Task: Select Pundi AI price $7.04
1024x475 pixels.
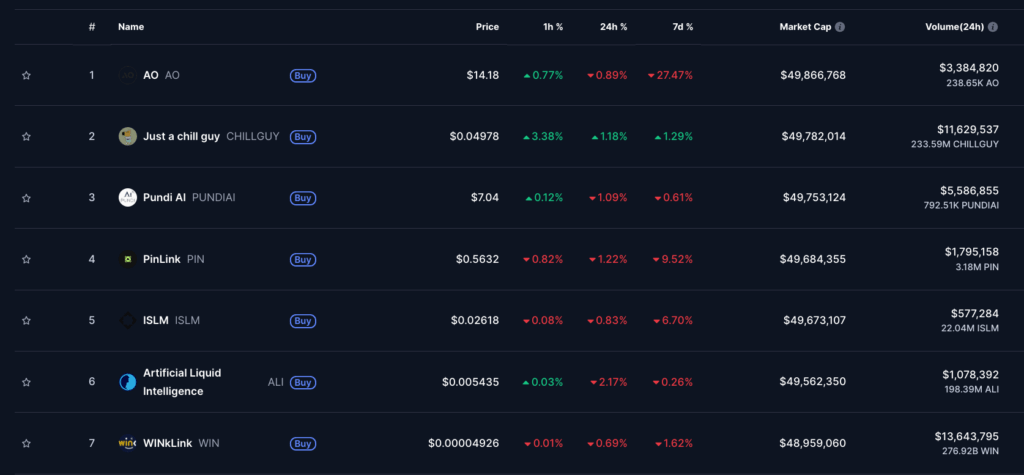Action: tap(485, 197)
